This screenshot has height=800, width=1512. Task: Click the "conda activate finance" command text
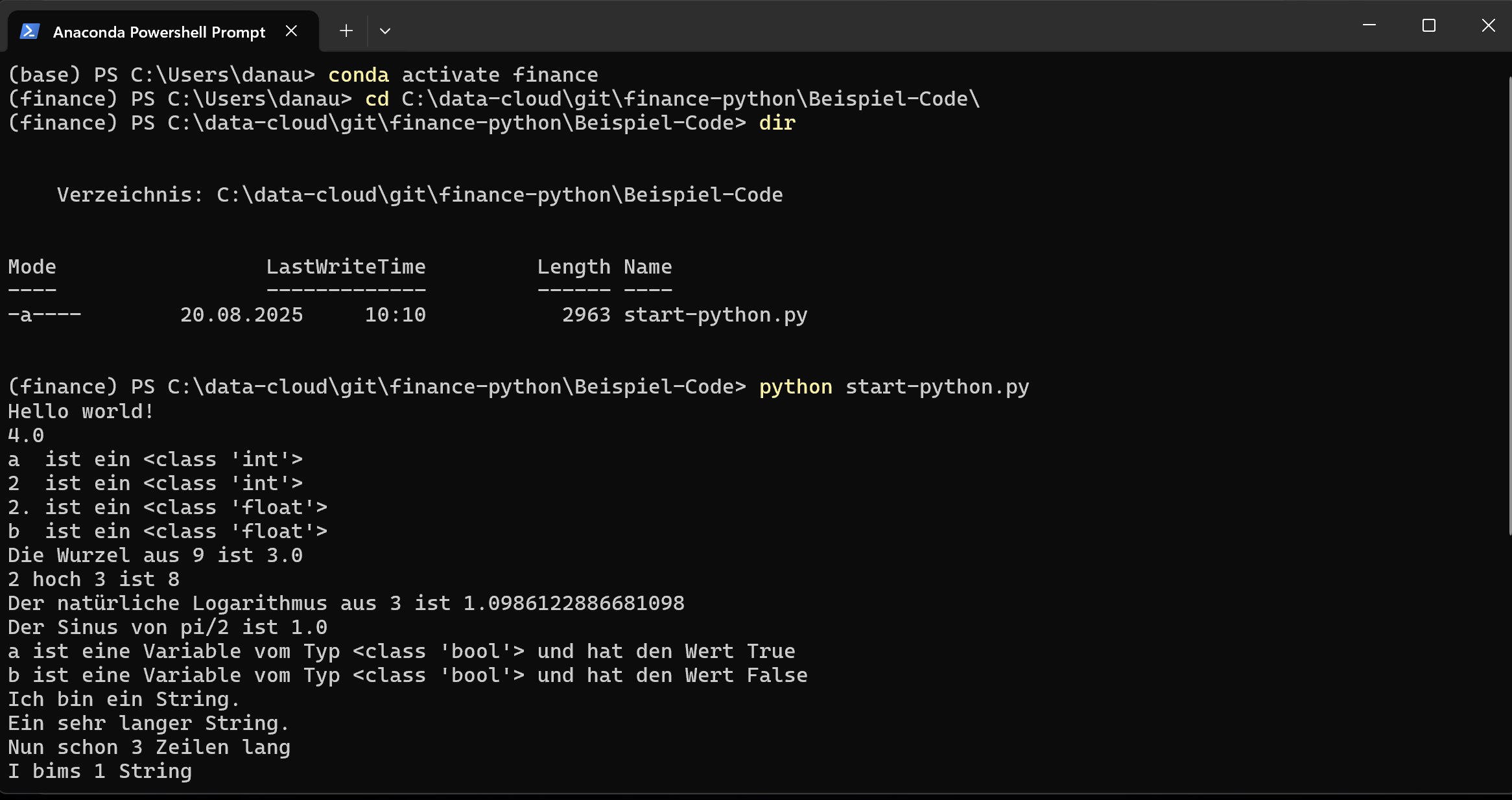463,75
